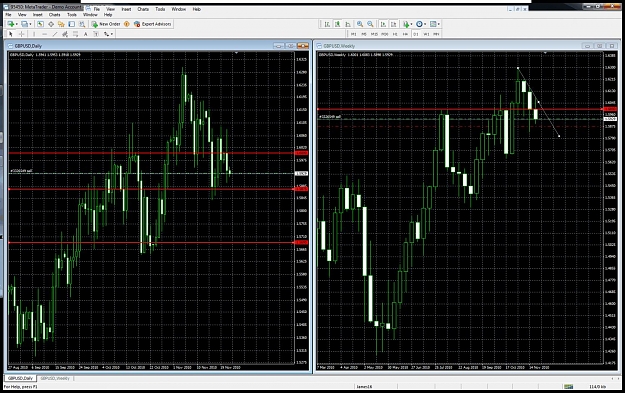The width and height of the screenshot is (625, 393).
Task: Open Tools in the menu row above the toolbar
Action: pos(72,15)
